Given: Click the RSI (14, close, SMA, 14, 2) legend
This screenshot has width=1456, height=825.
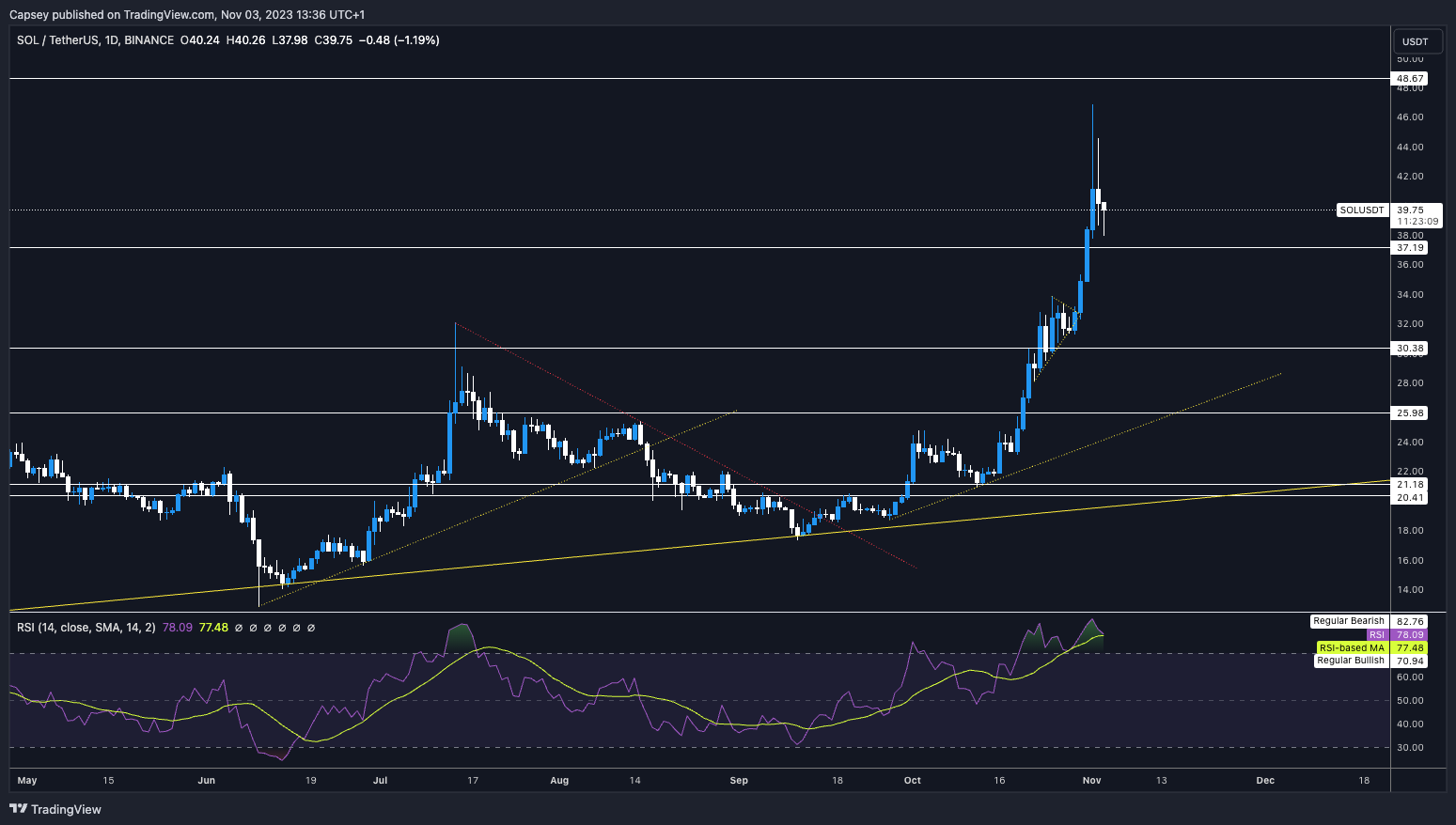Looking at the screenshot, I should point(86,628).
